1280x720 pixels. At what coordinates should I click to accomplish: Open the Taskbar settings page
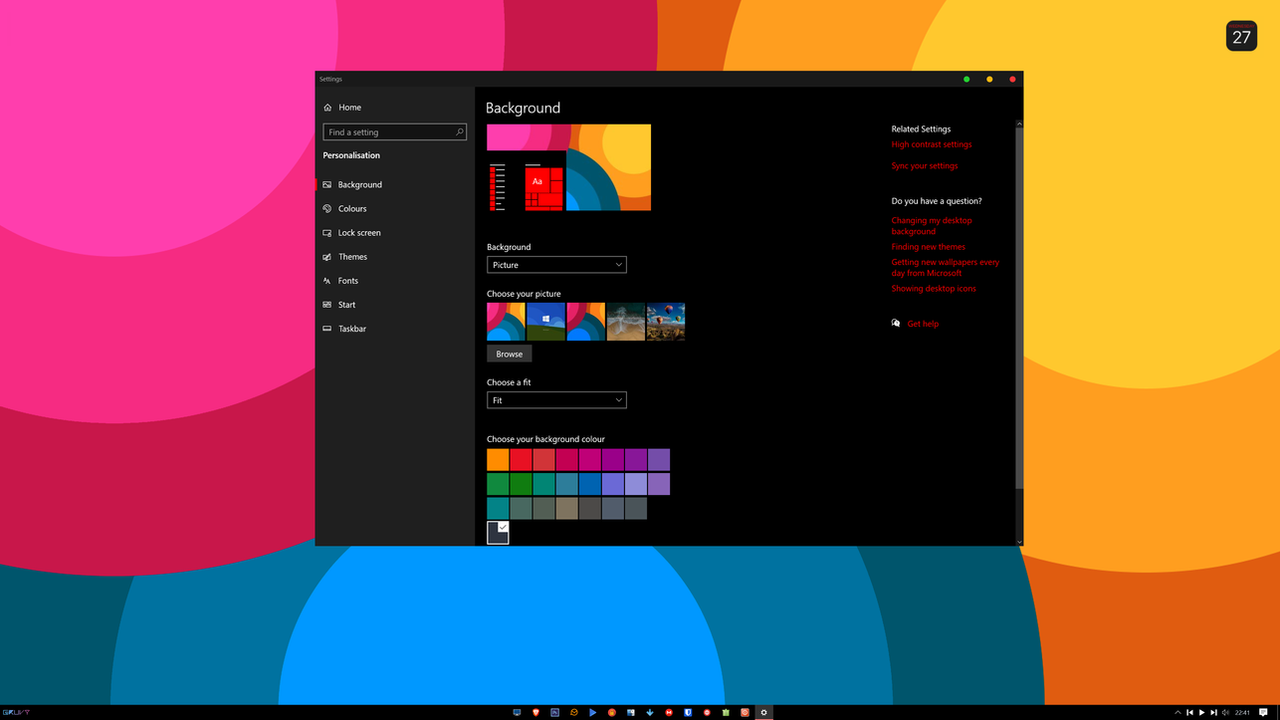tap(395, 329)
